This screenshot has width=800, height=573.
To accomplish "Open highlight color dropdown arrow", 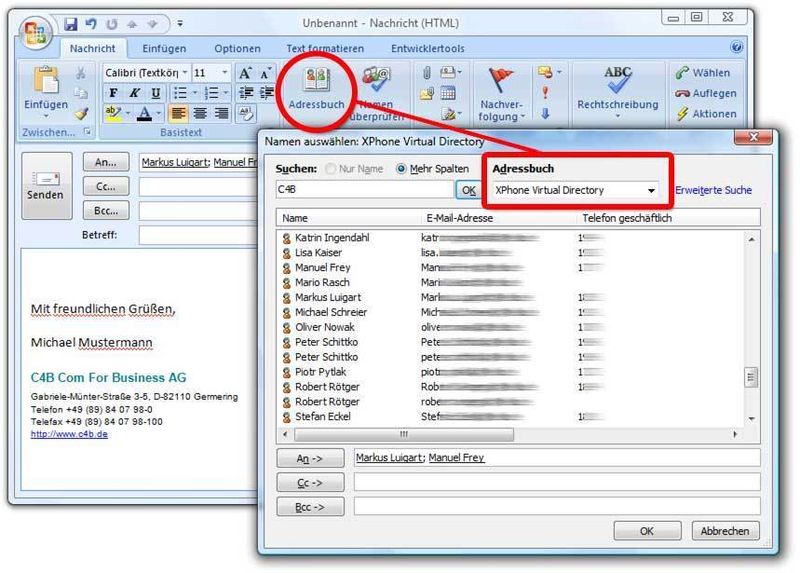I will point(128,113).
